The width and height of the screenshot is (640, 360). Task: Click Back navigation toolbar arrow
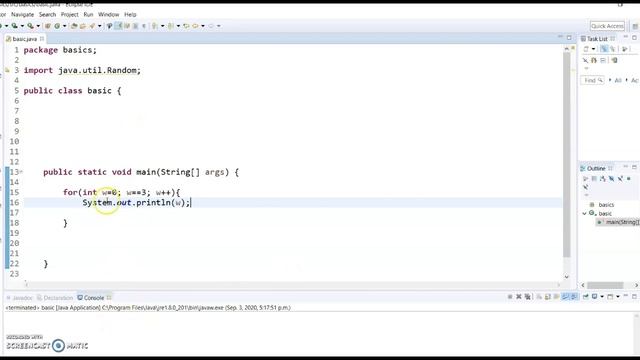[195, 26]
